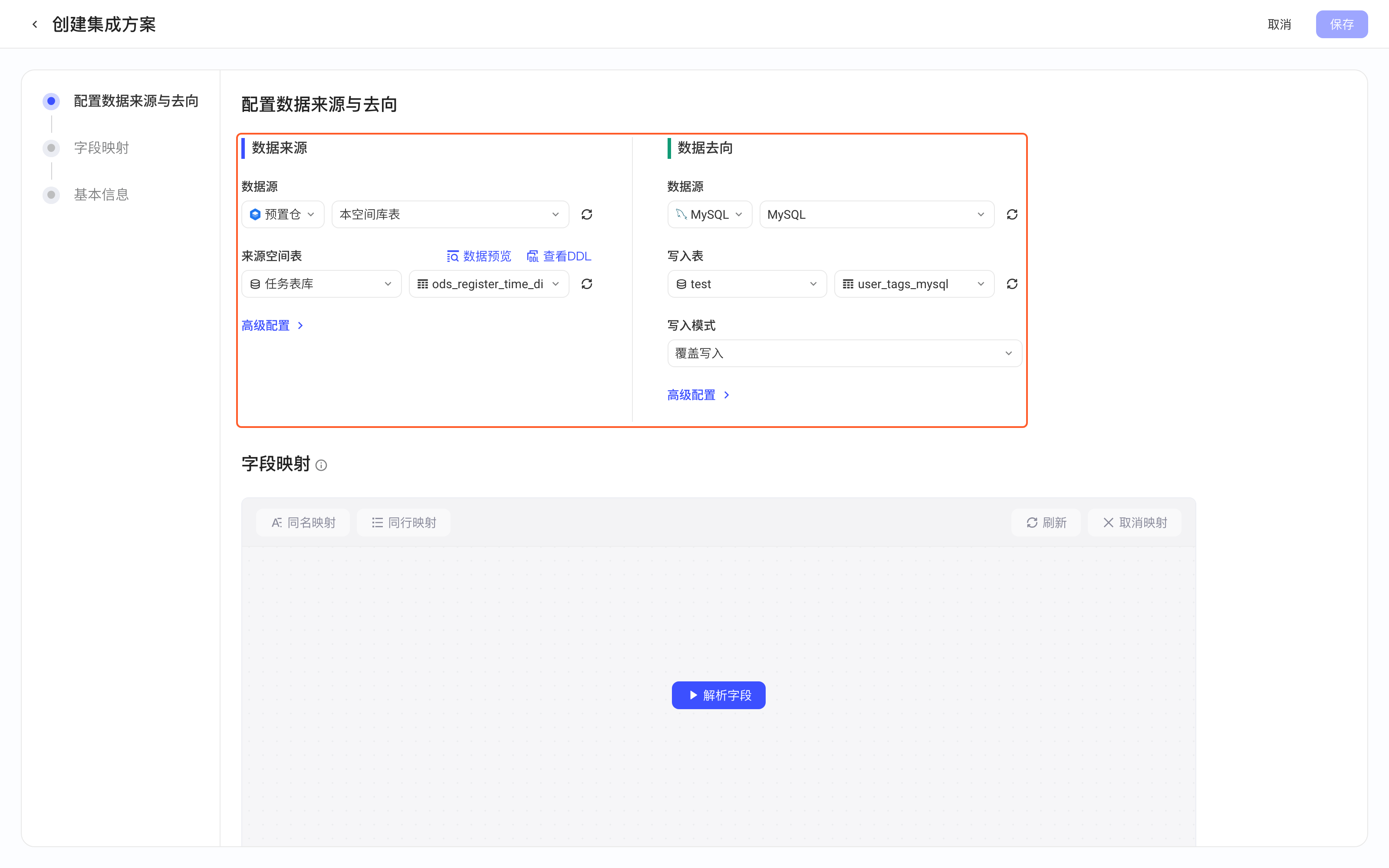
Task: Click the 保存 button
Action: click(1342, 24)
